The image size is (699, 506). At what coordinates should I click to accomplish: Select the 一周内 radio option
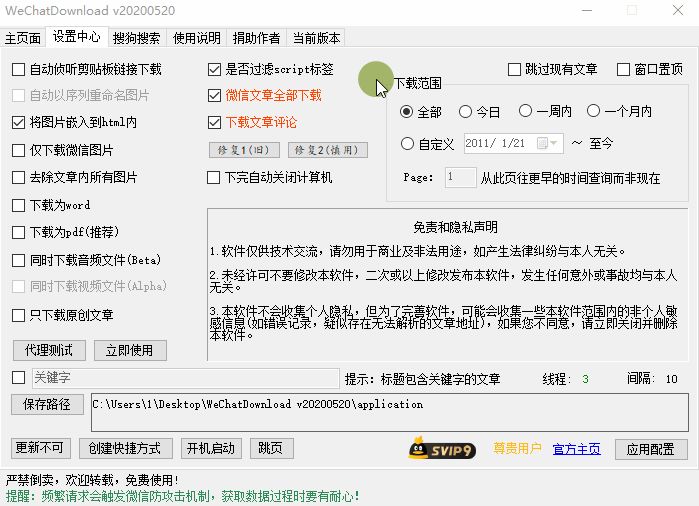click(525, 111)
